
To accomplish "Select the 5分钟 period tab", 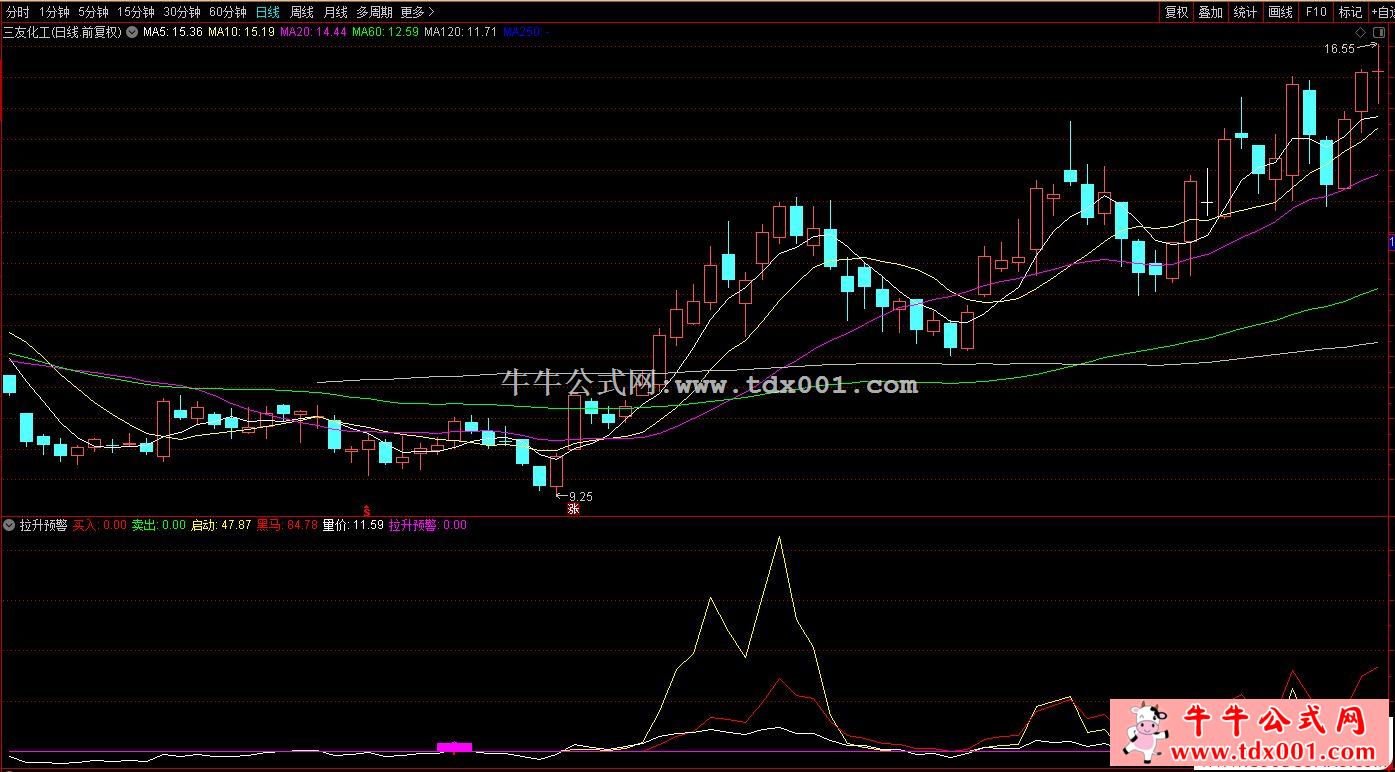I will [x=93, y=12].
